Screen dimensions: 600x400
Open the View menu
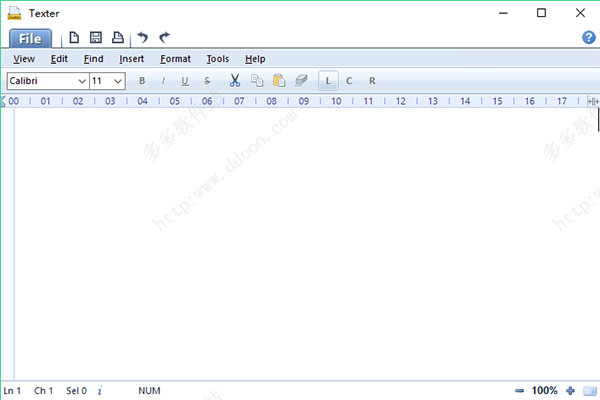[x=24, y=59]
